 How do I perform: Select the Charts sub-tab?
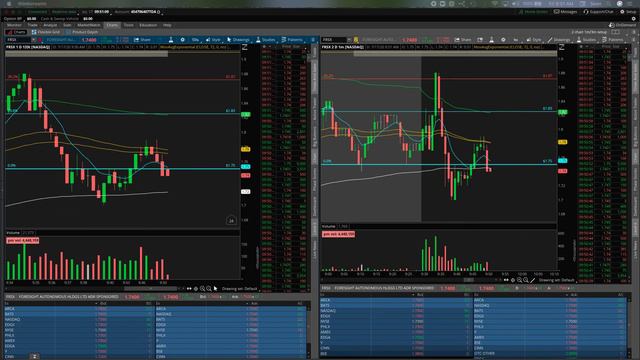[17, 32]
